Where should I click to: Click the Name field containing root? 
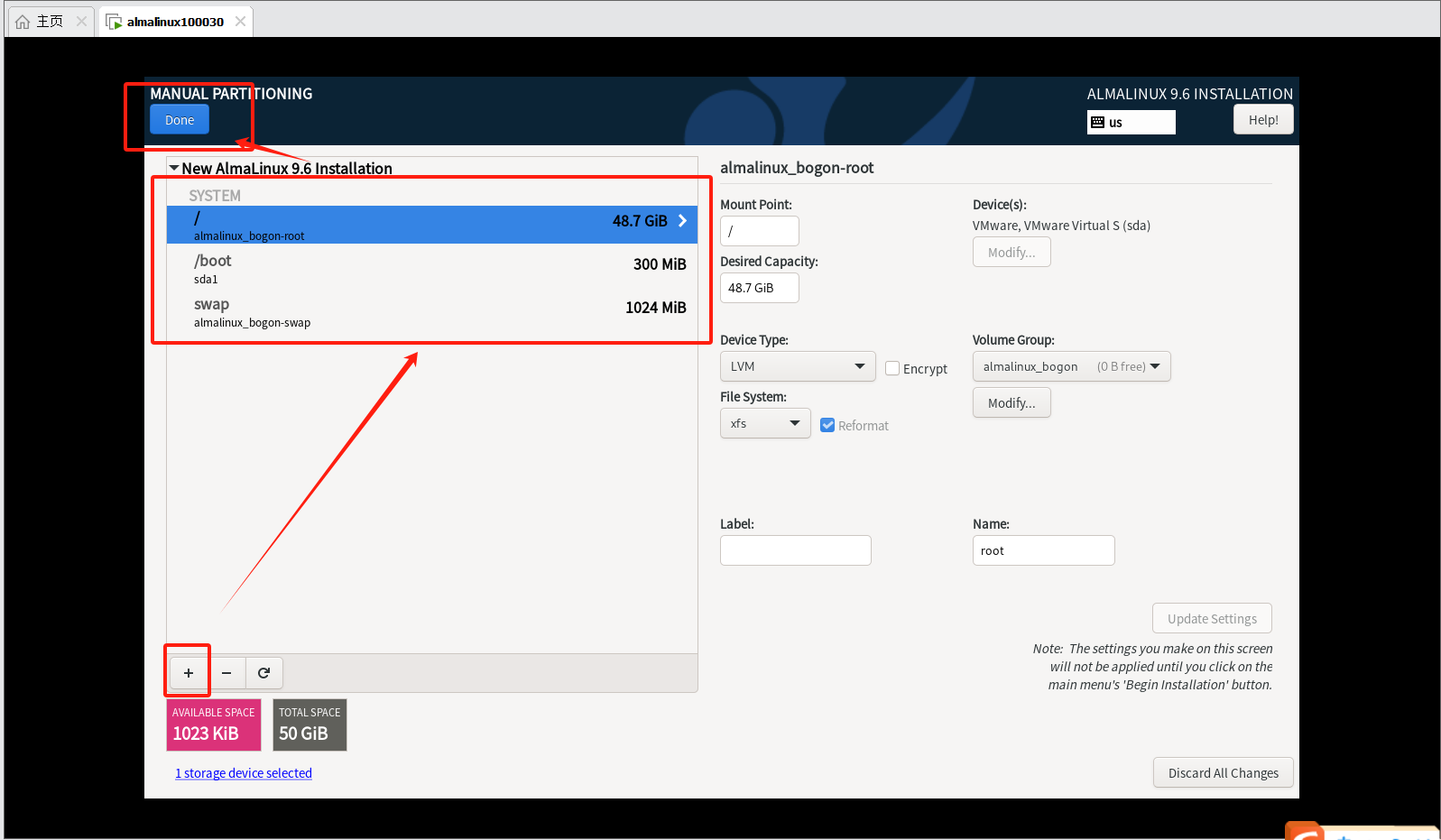(x=1043, y=550)
